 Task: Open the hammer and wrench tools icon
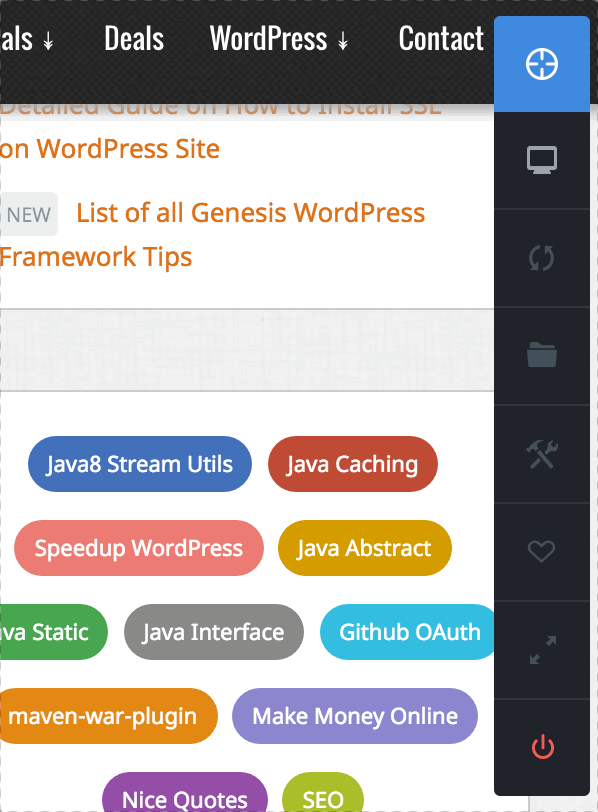pos(542,454)
